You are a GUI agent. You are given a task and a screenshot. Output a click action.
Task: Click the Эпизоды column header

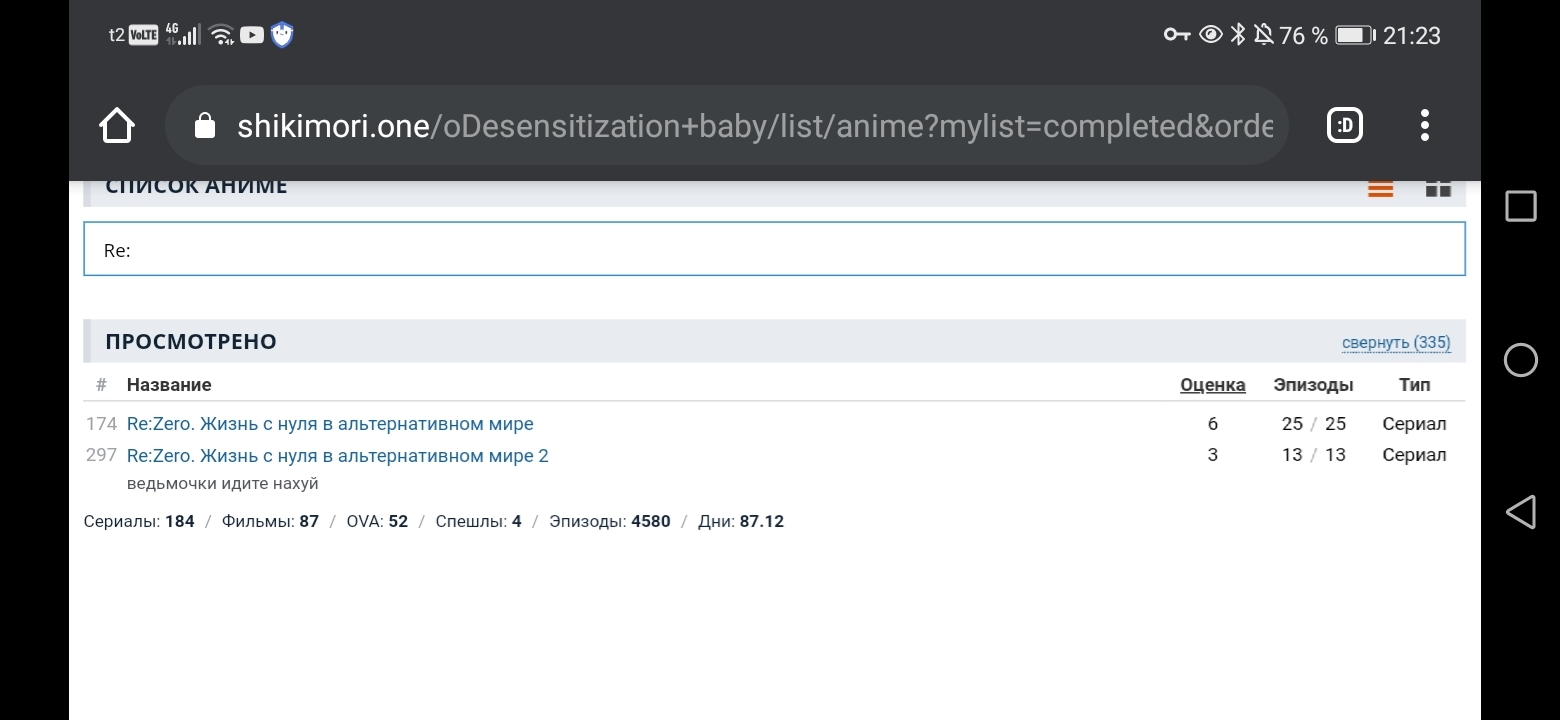pyautogui.click(x=1313, y=385)
